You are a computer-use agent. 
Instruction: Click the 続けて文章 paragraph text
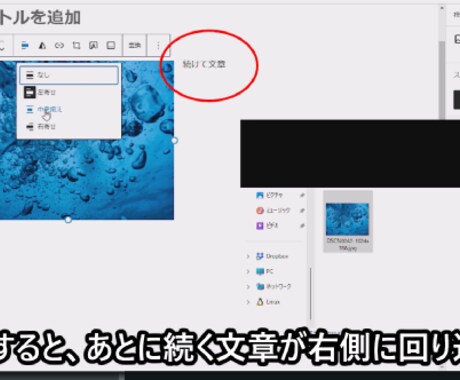204,64
